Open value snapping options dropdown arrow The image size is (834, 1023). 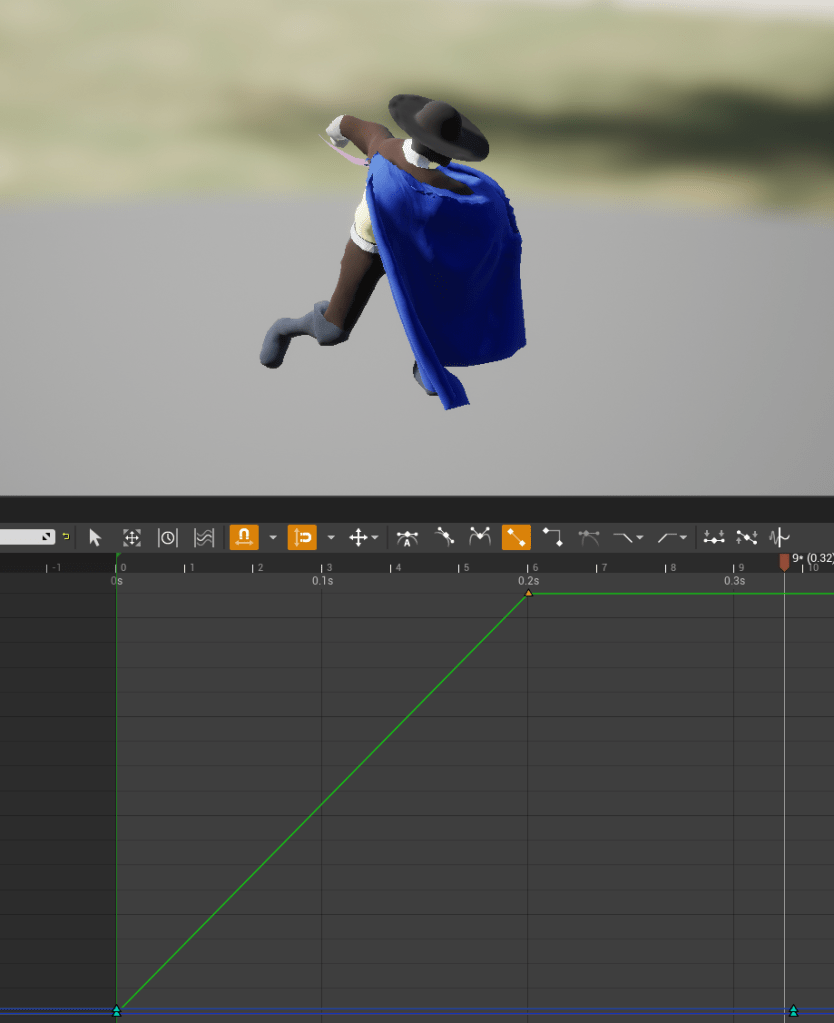[x=331, y=538]
